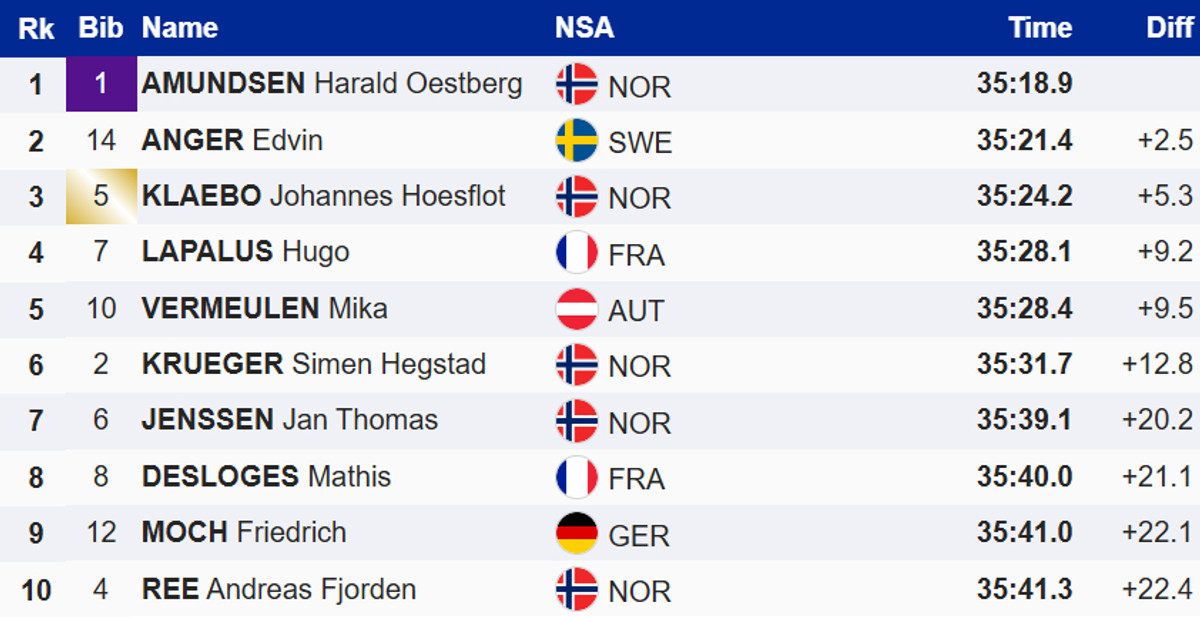Select Vermeulen's time 35:28.4
This screenshot has height=617, width=1200.
click(x=1024, y=308)
